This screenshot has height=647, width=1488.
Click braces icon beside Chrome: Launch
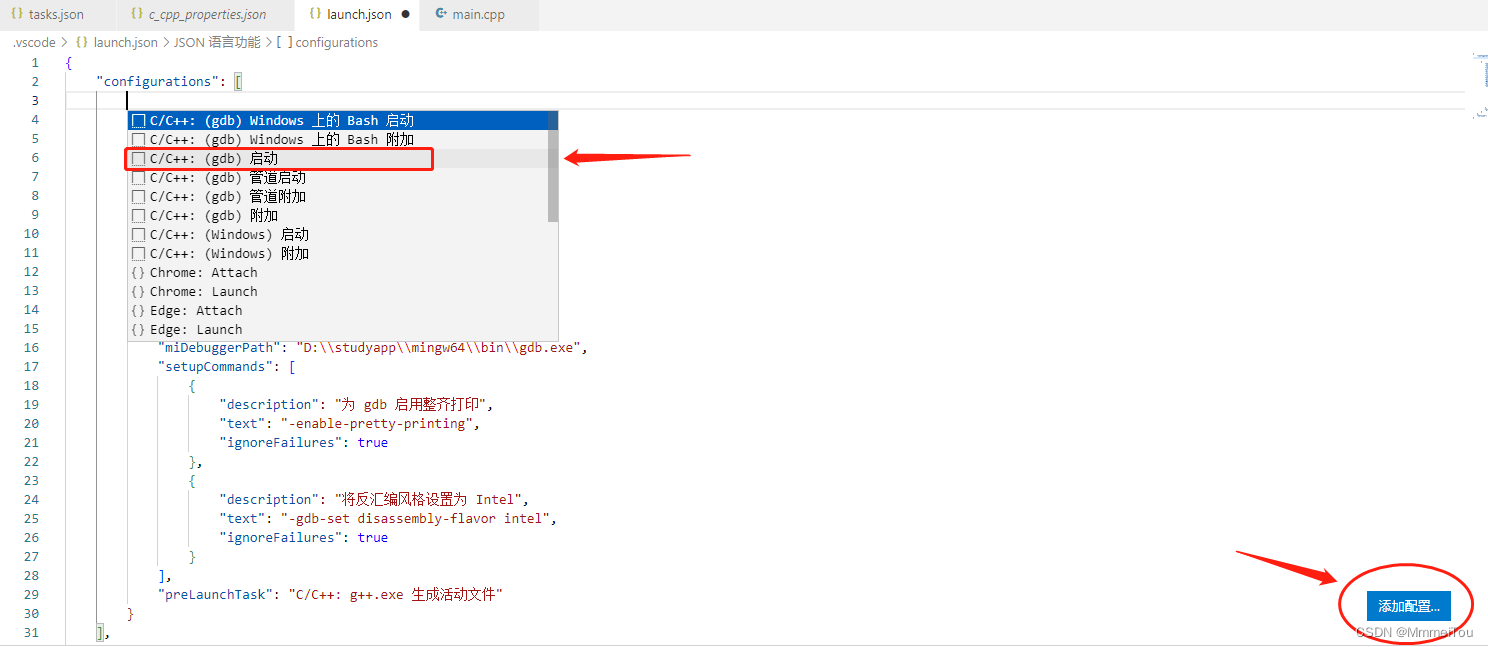coord(138,291)
